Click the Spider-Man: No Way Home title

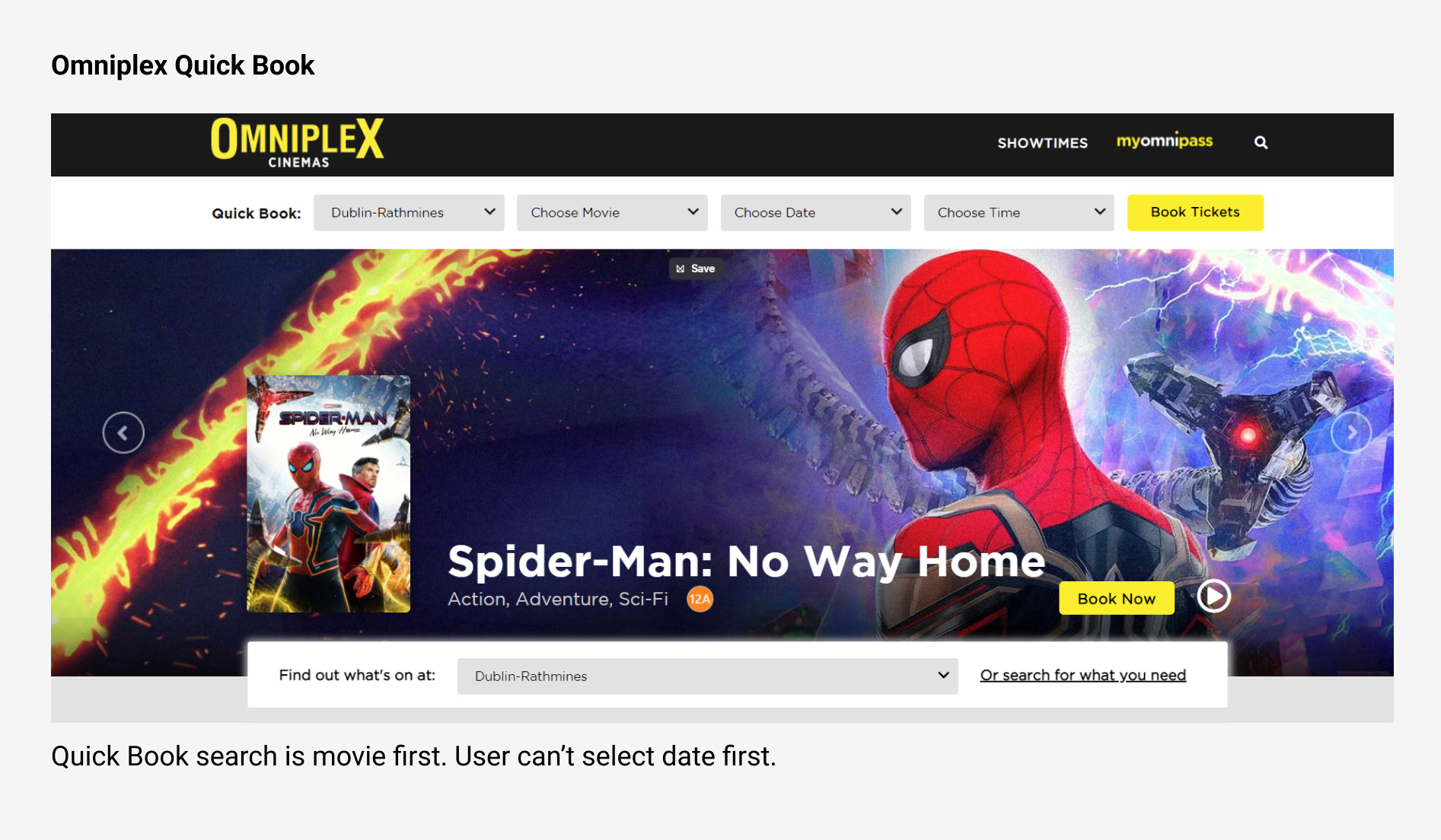[x=746, y=562]
